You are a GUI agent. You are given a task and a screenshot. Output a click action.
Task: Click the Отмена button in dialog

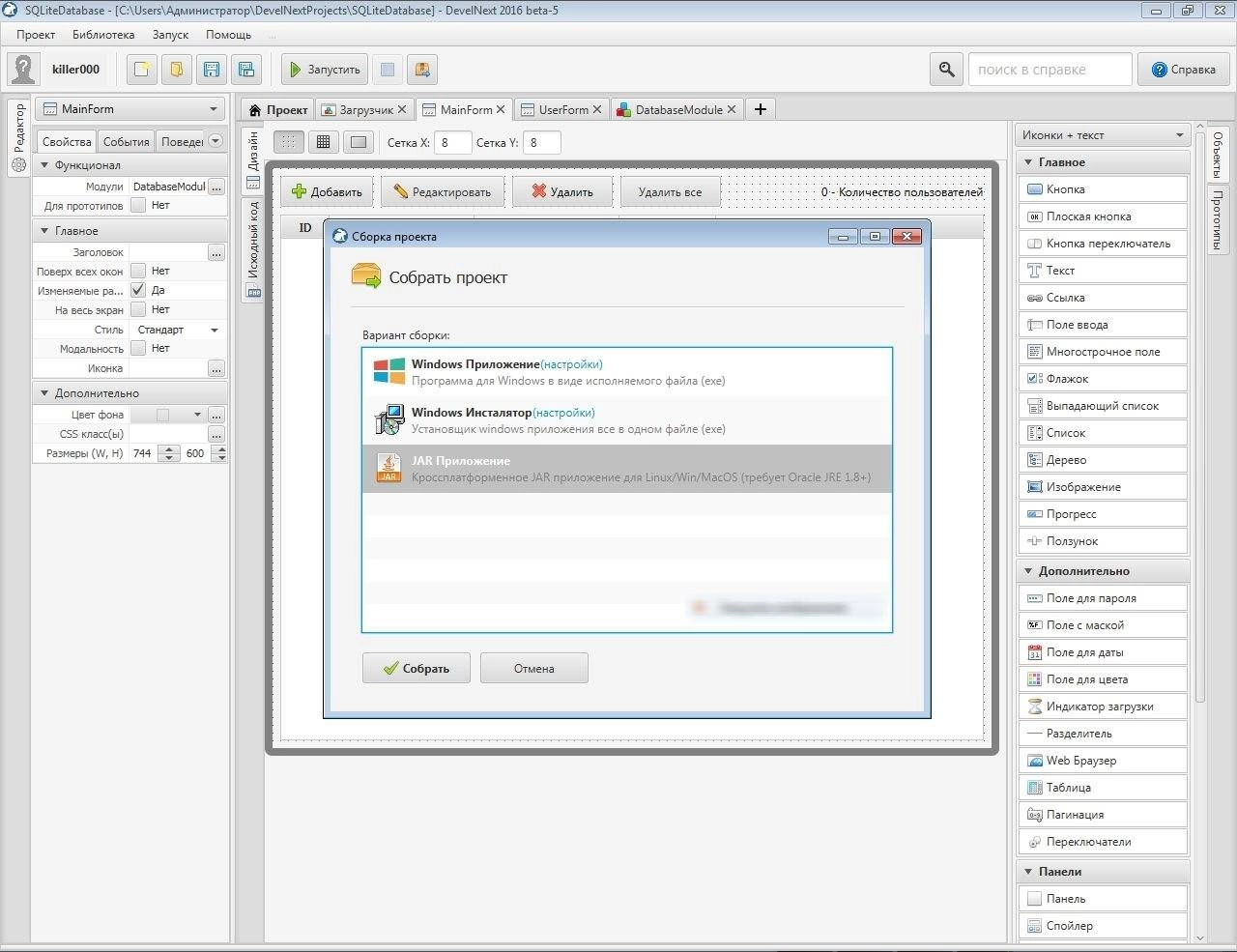[534, 668]
